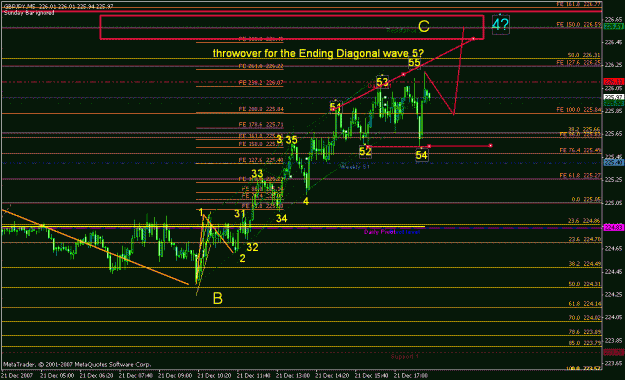This screenshot has width=625, height=380.
Task: Click the 'FE 150.0 226.59' Fibonacci label
Action: pyautogui.click(x=578, y=25)
